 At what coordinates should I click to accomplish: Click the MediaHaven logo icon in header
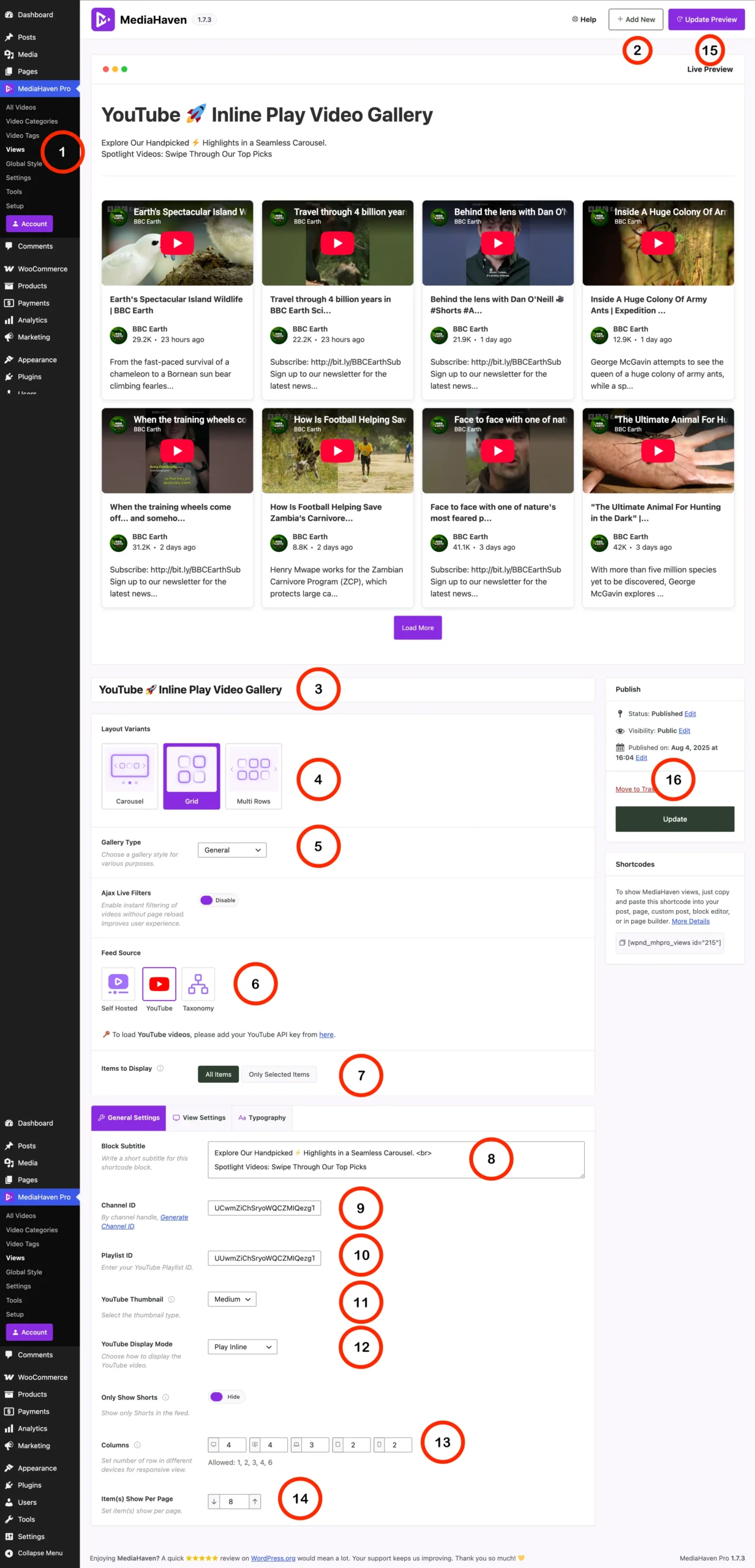tap(102, 20)
